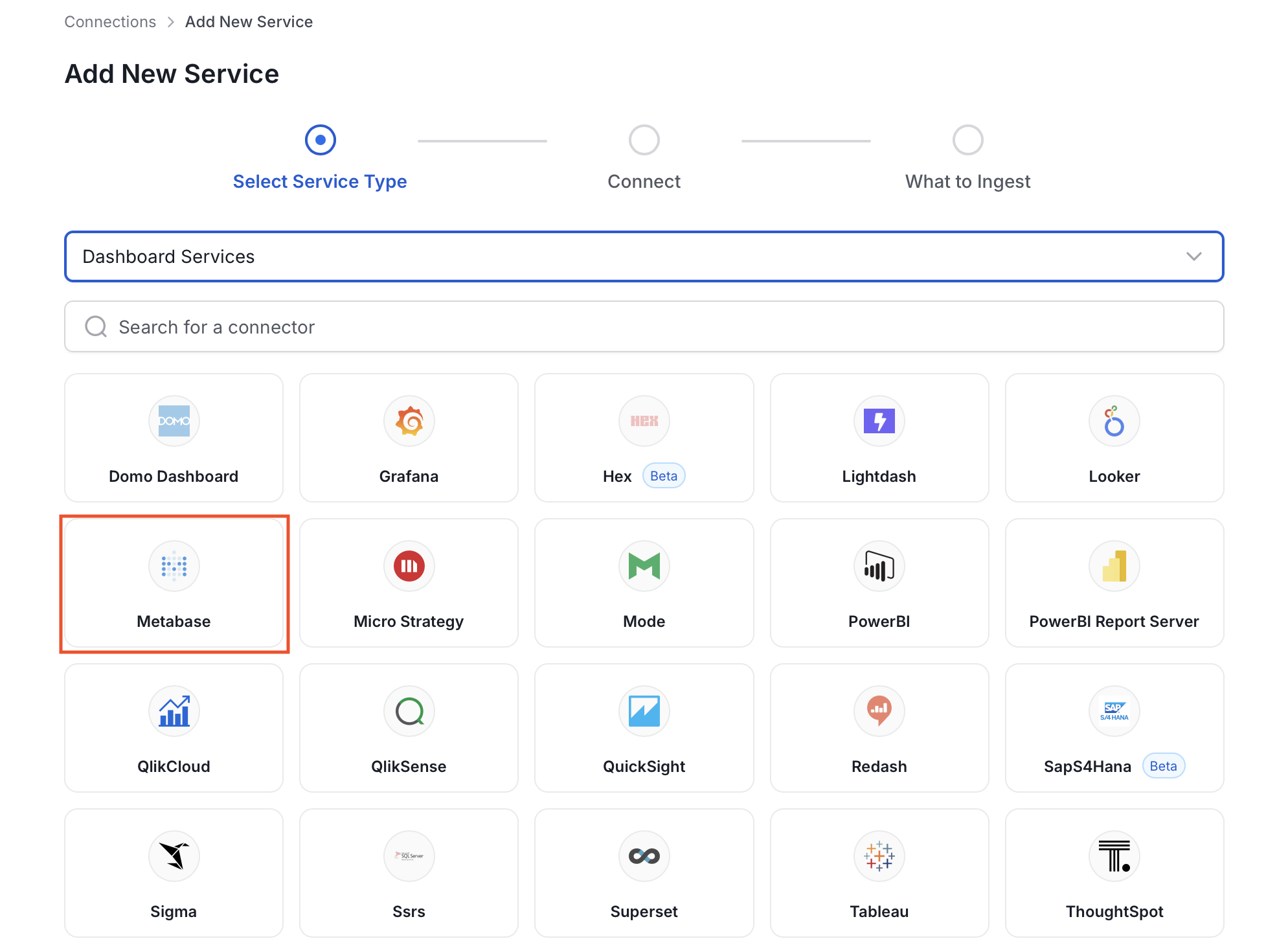Image resolution: width=1277 pixels, height=952 pixels.
Task: Select the Sigma bird logo
Action: 174,856
